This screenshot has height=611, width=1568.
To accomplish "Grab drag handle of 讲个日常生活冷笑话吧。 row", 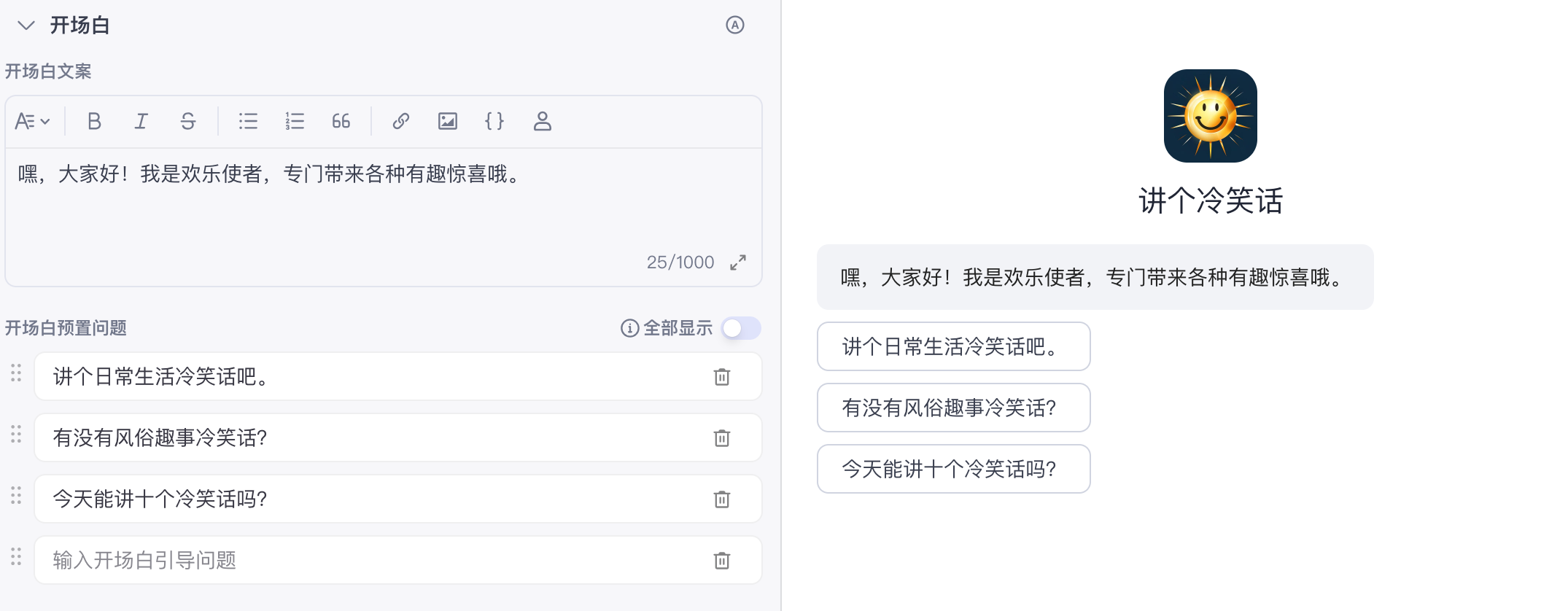I will (16, 373).
